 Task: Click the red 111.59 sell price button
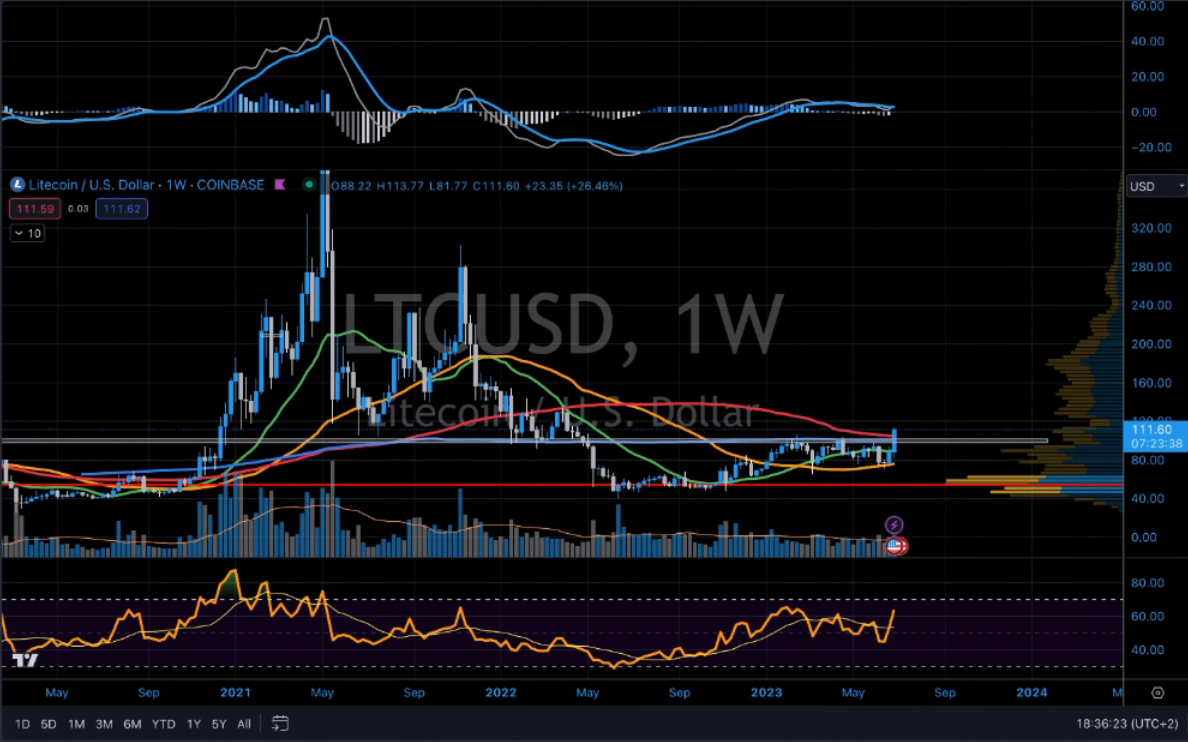click(x=35, y=209)
